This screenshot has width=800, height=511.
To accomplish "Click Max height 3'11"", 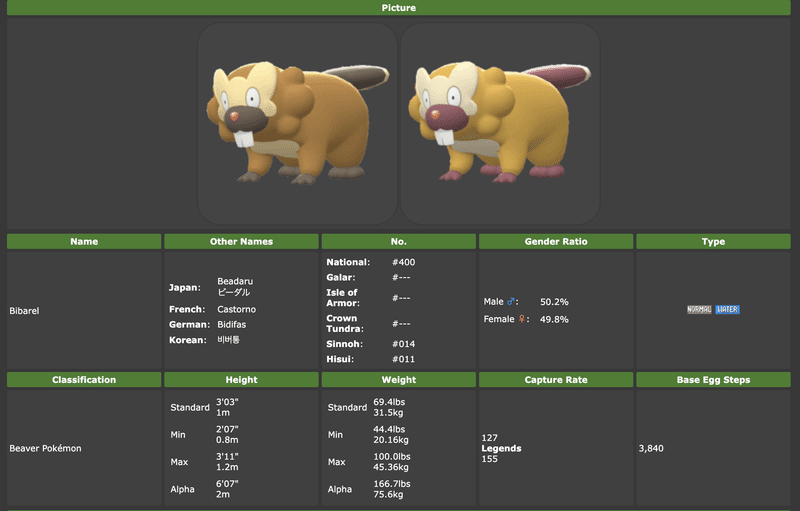I will [227, 456].
